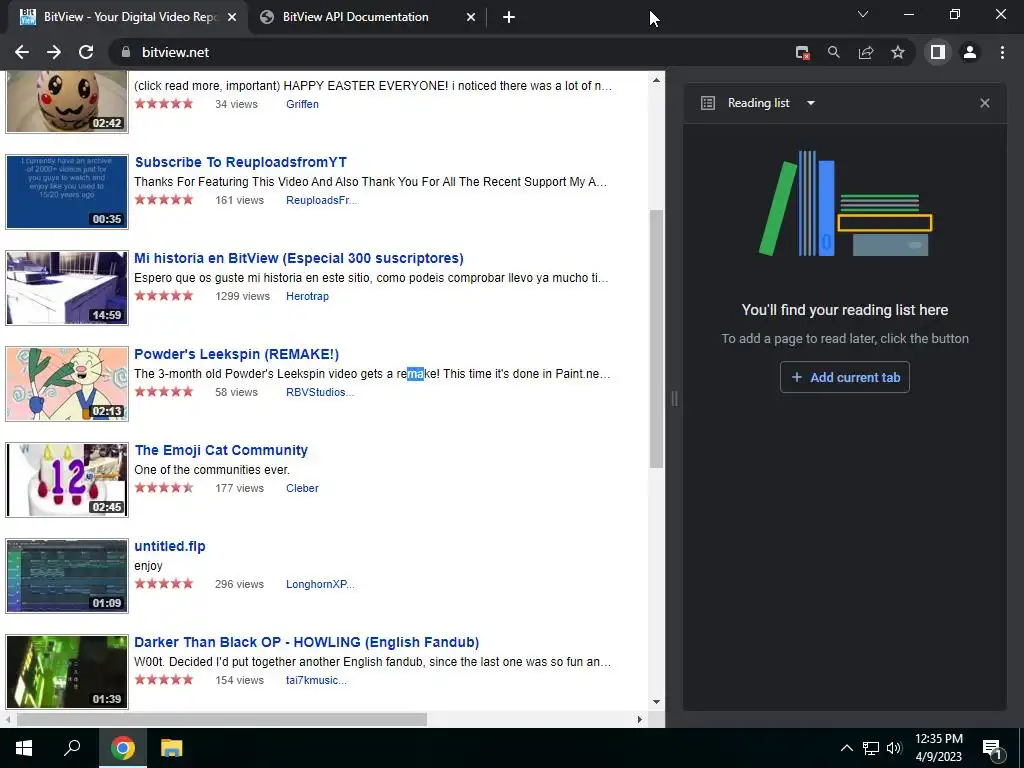Close the BitView video tab
The height and width of the screenshot is (768, 1024).
232,18
